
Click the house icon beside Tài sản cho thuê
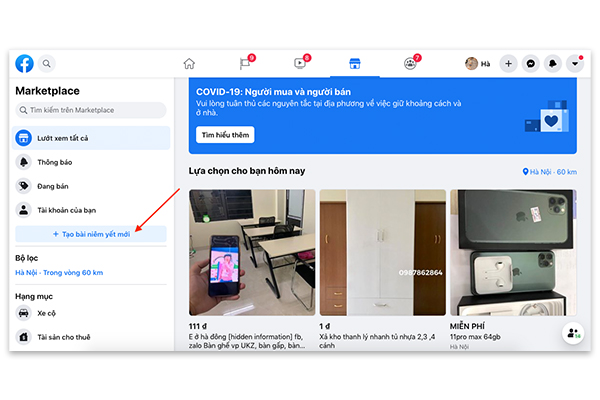pos(24,337)
